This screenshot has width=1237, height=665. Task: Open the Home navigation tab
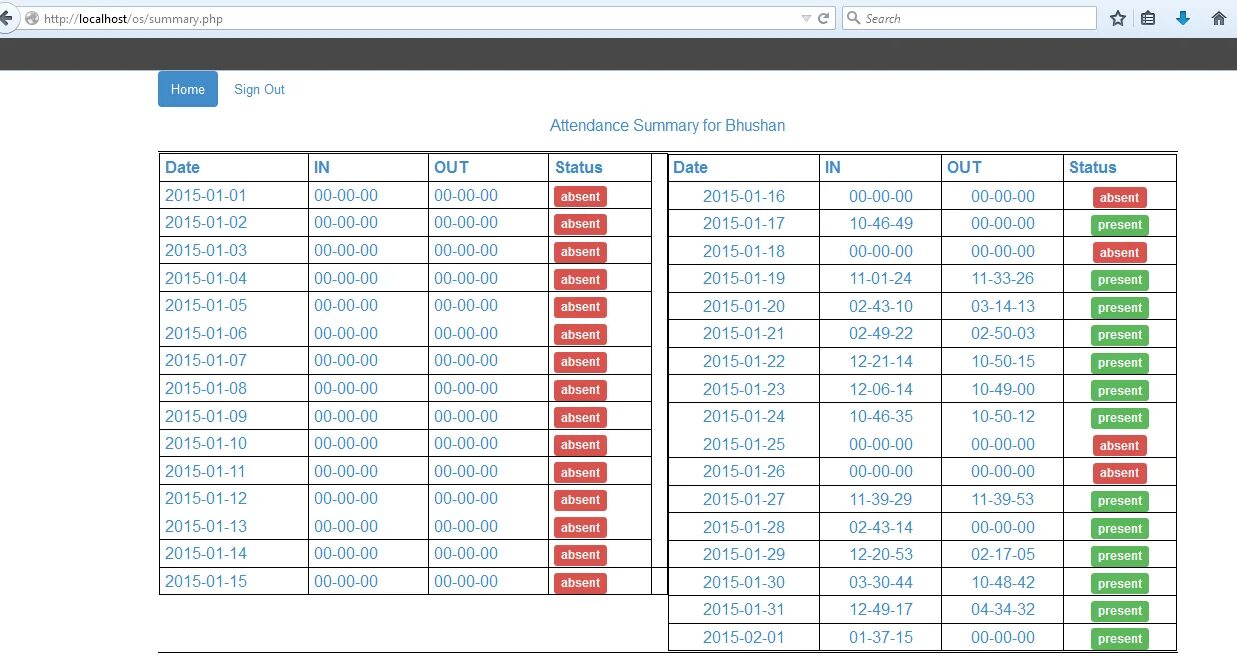[x=188, y=89]
